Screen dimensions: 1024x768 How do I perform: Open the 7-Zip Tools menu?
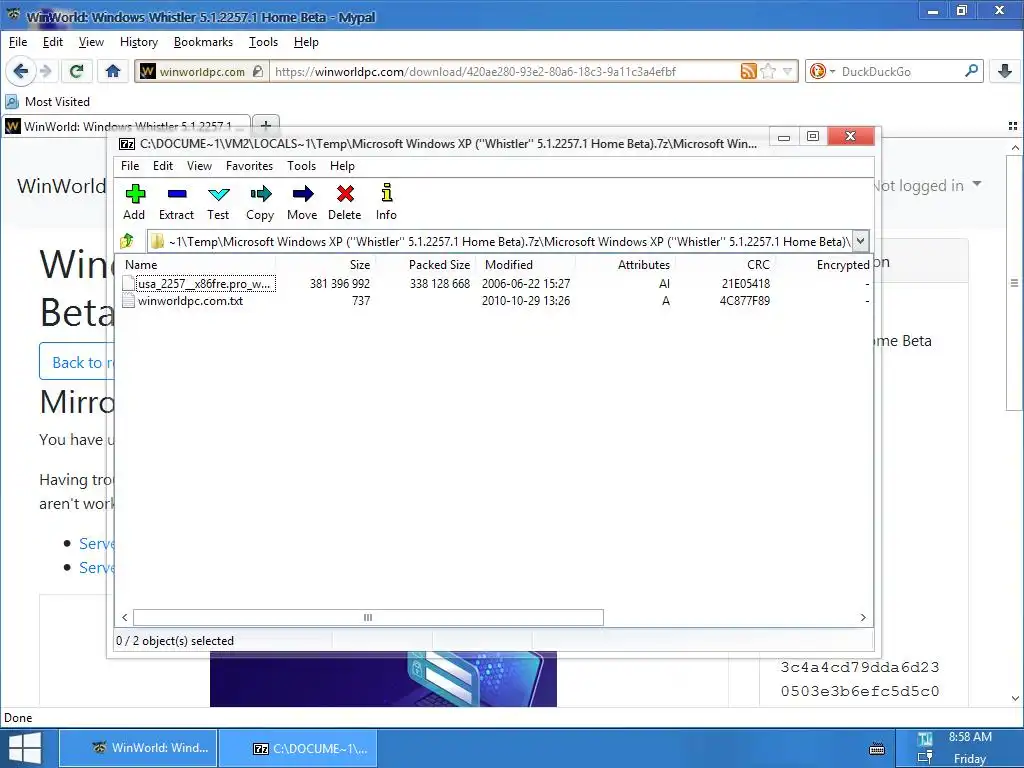tap(301, 166)
